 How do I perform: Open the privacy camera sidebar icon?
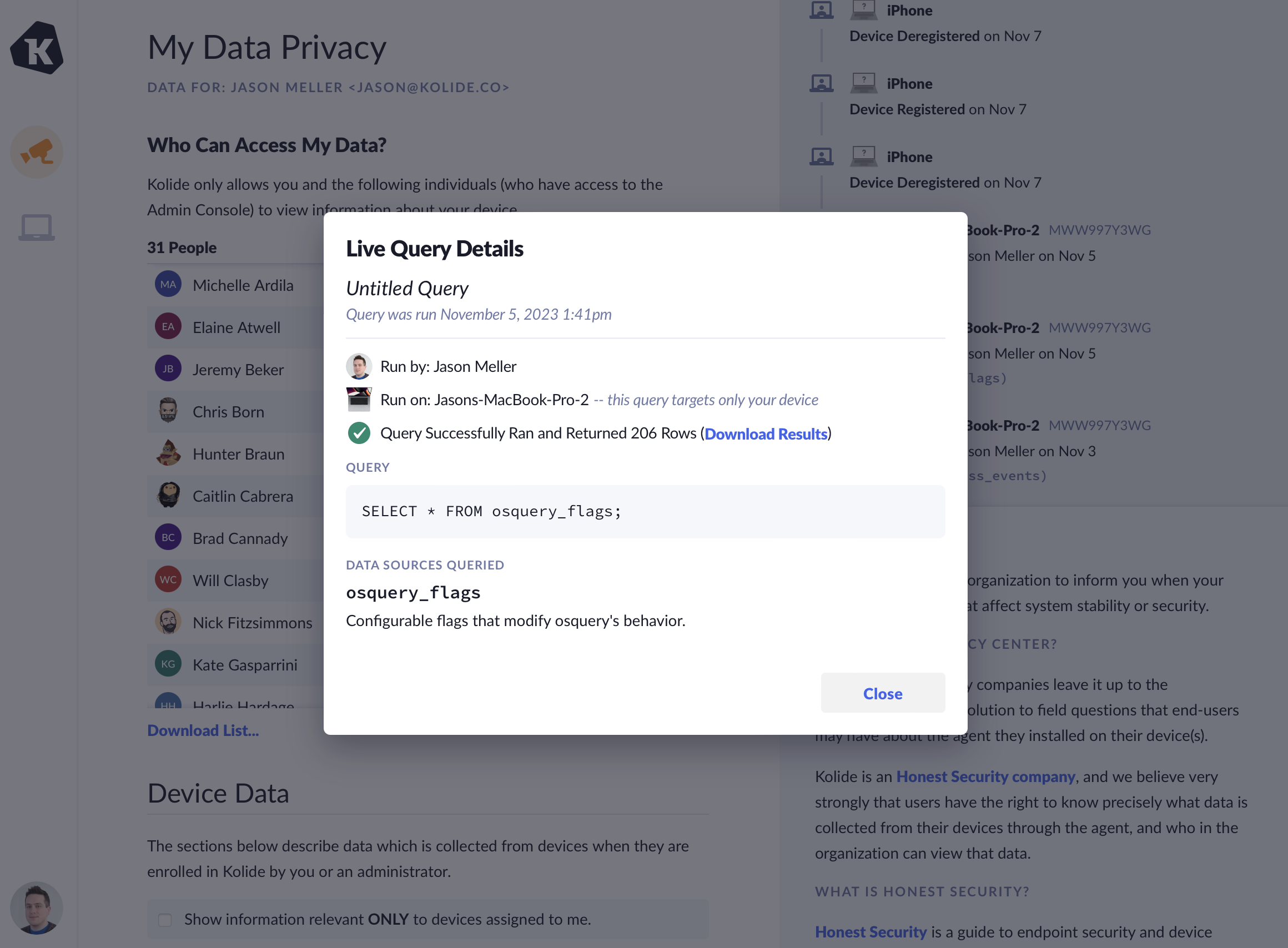point(37,152)
